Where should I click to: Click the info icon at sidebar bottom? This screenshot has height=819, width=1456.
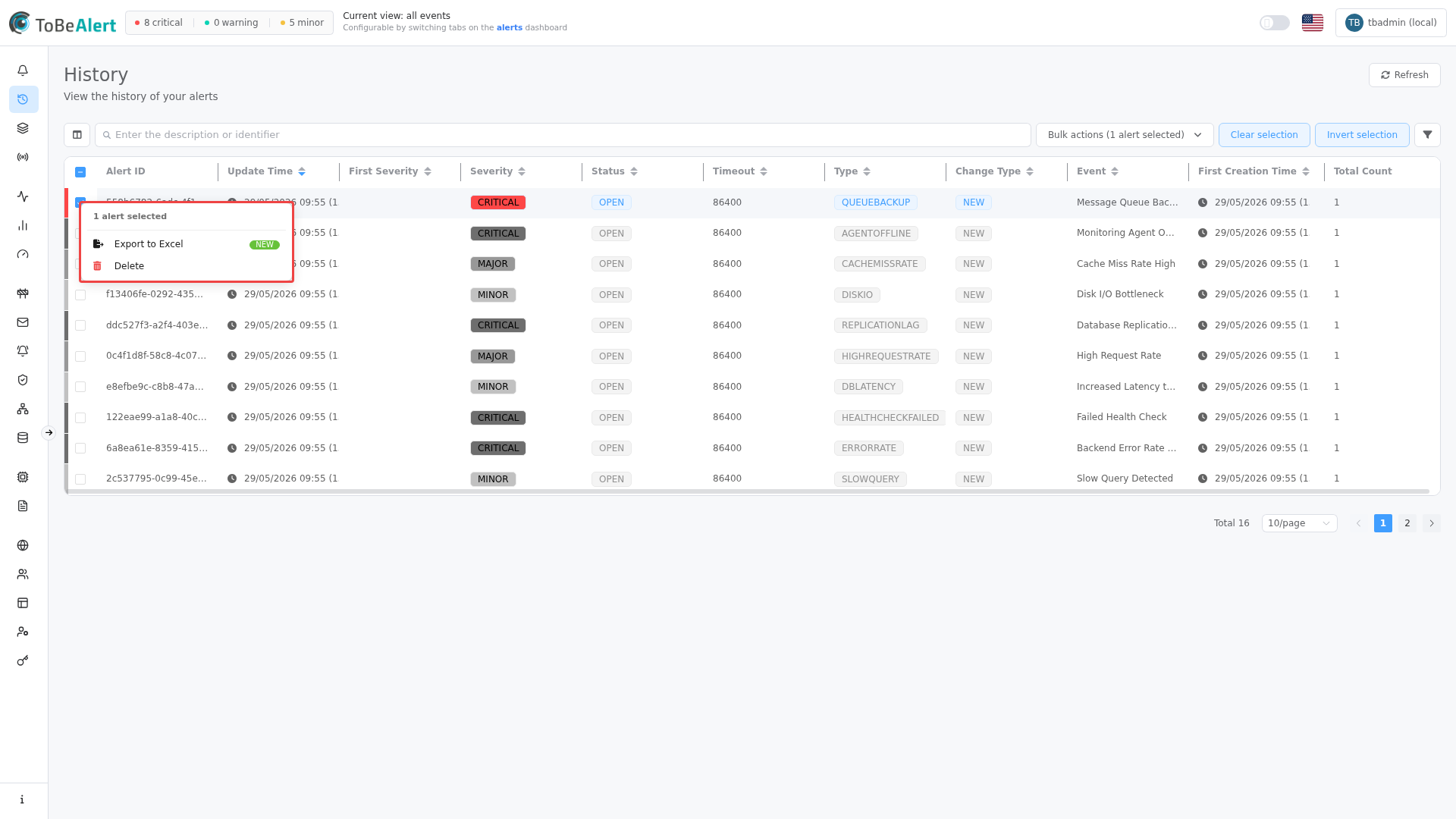23,799
